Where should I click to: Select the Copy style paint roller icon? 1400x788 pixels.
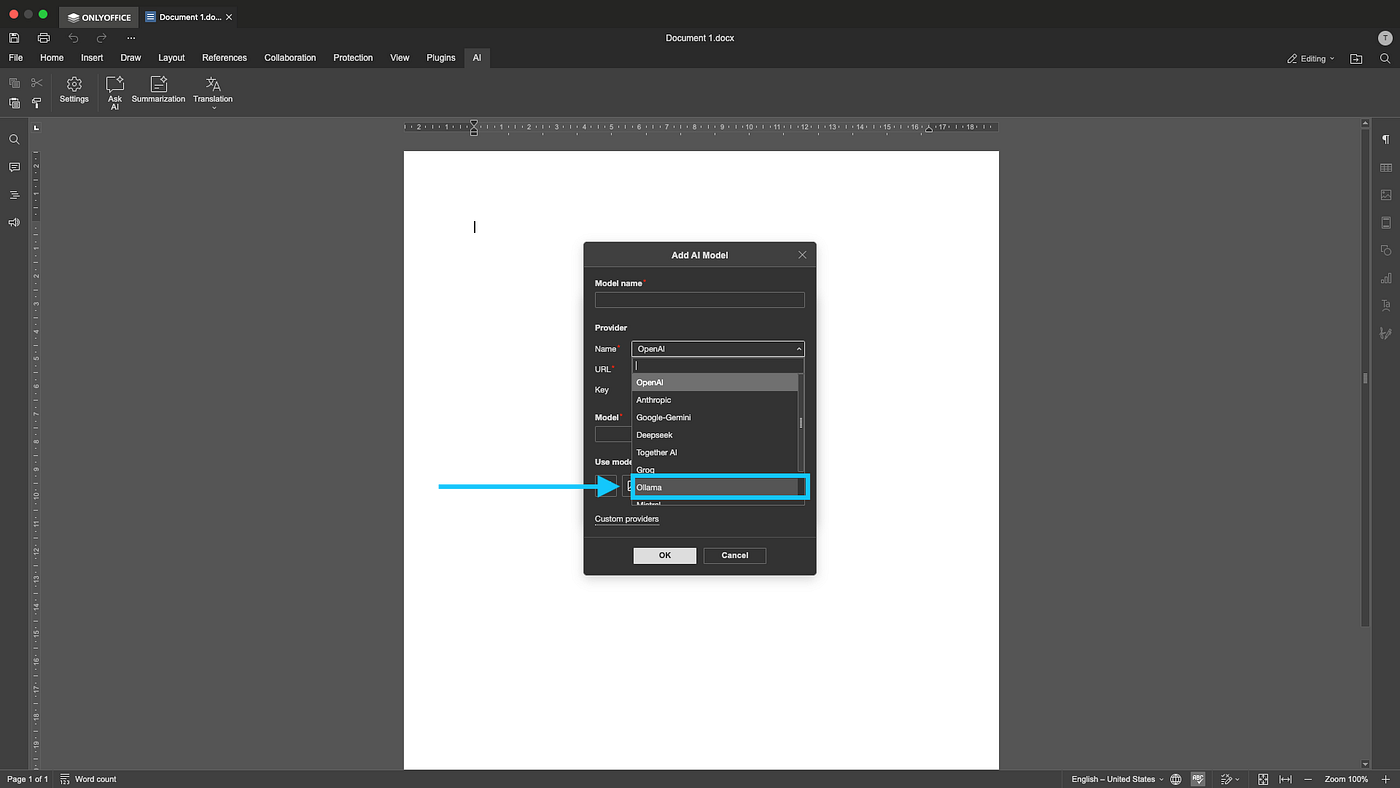pos(37,103)
